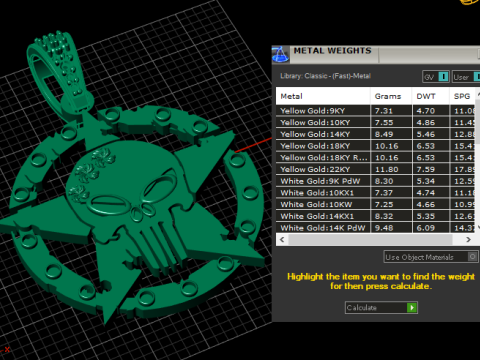This screenshot has height=360, width=480.
Task: Click Library: Classic - (Fast)-Metal label
Action: [325, 76]
